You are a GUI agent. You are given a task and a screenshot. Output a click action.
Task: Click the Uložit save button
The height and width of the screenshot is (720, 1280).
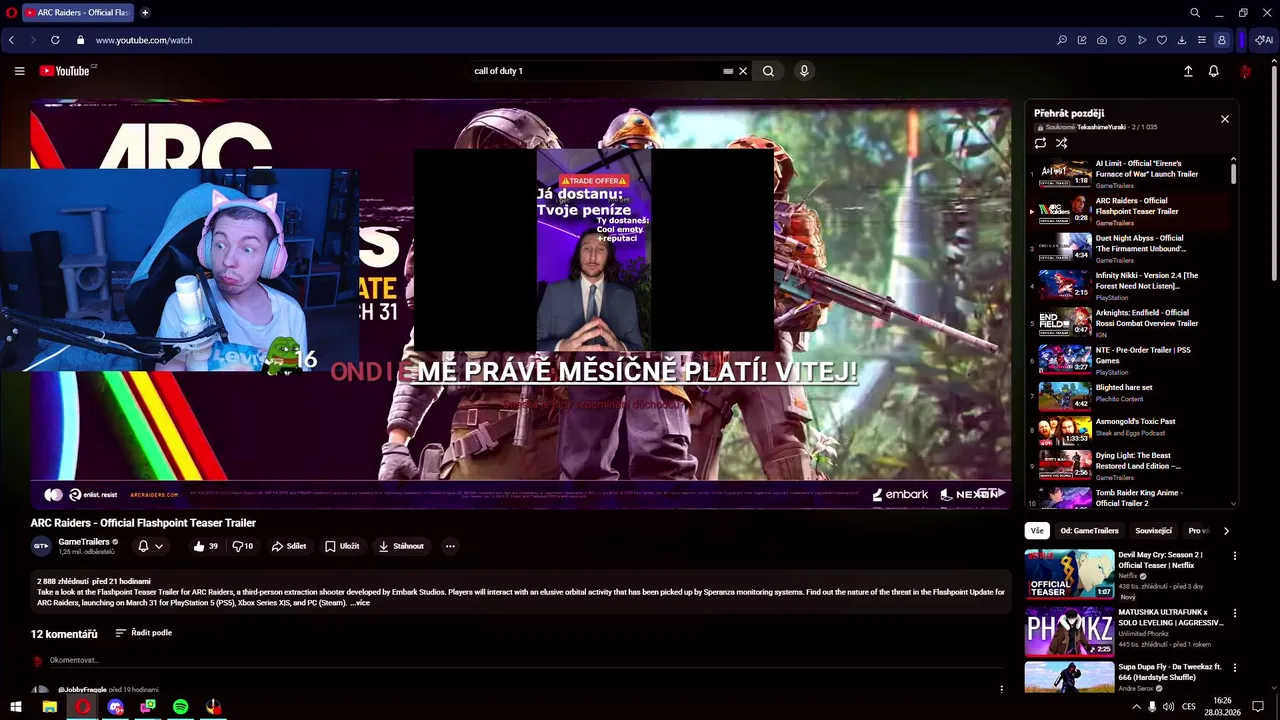[342, 546]
